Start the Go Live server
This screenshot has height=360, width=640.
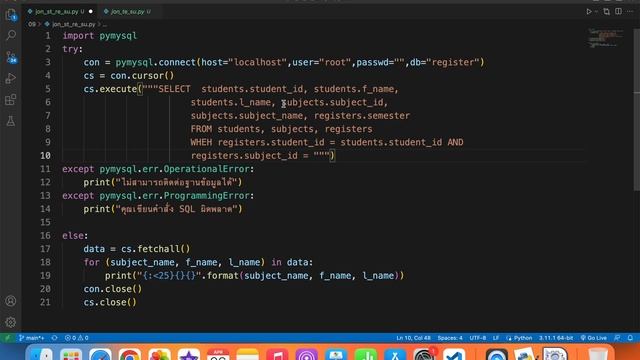pos(593,338)
